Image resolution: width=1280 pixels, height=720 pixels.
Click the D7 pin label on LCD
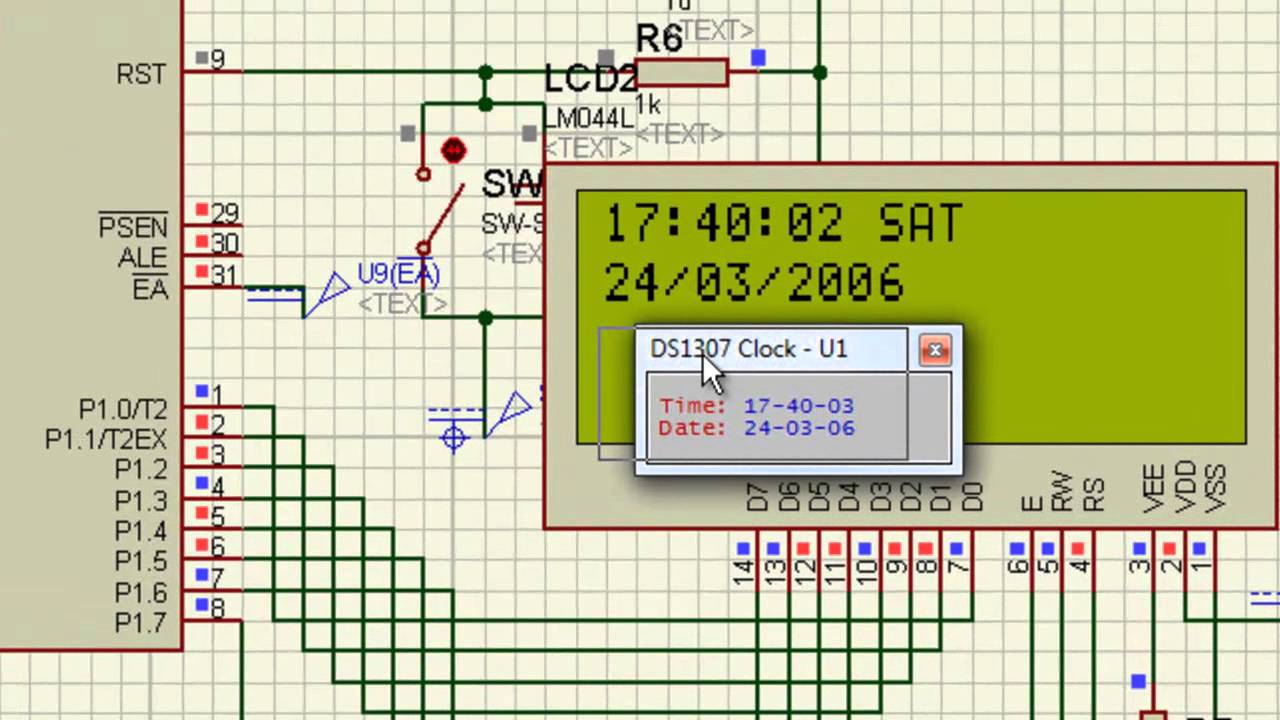[758, 497]
